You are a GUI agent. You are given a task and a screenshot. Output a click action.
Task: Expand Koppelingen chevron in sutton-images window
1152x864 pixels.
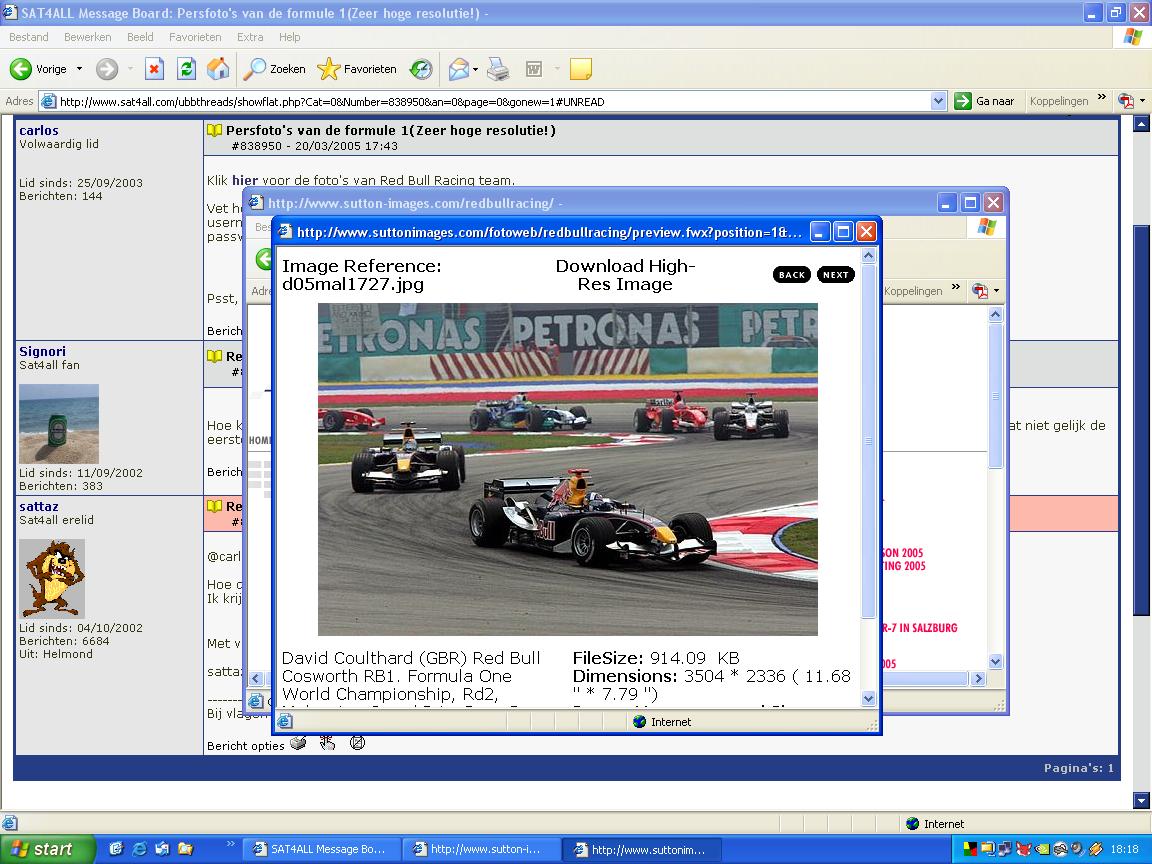pos(956,287)
